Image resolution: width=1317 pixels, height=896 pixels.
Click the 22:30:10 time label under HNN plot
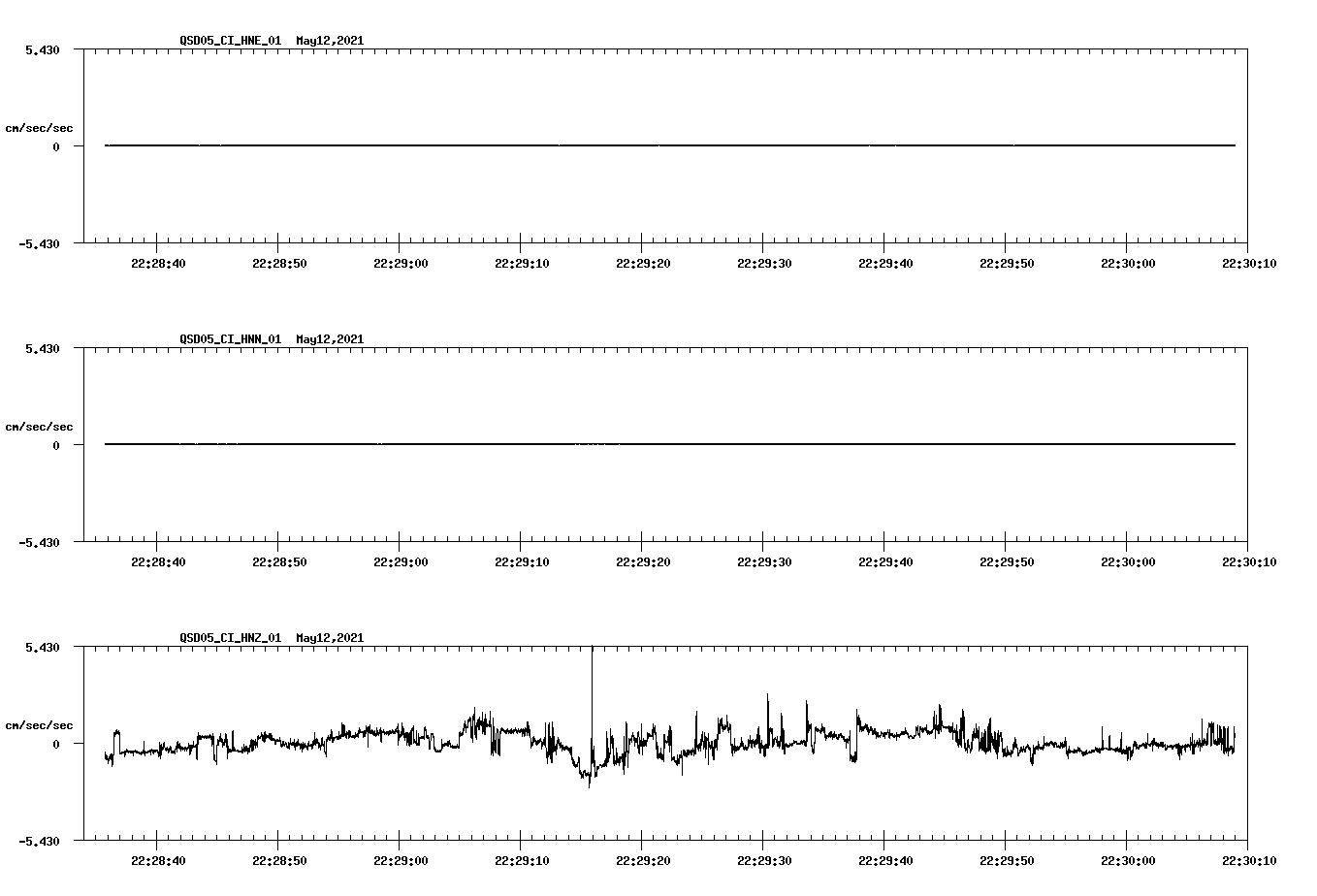point(1249,561)
